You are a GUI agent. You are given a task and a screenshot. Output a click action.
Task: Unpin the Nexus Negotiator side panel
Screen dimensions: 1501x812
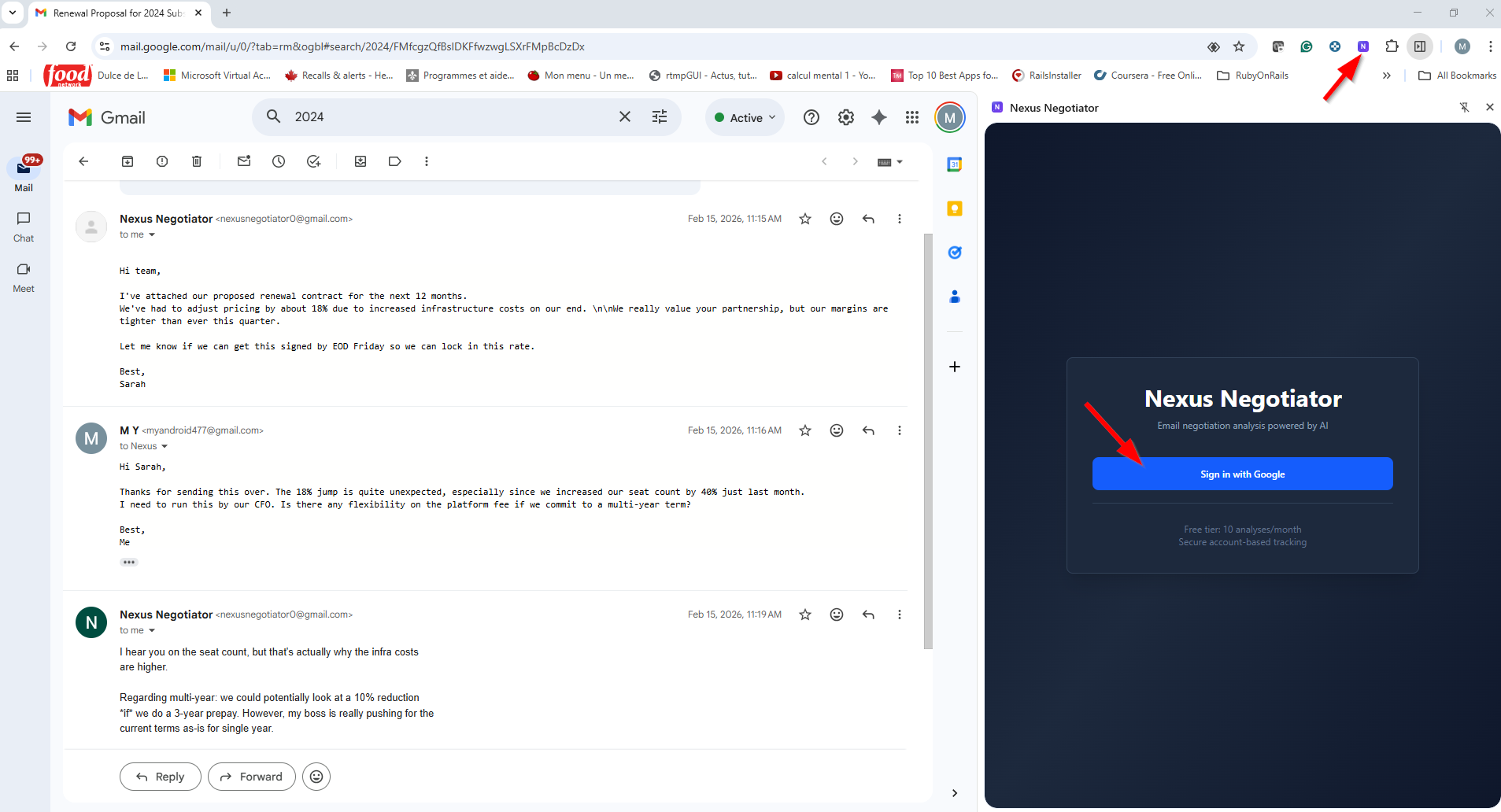click(1464, 108)
